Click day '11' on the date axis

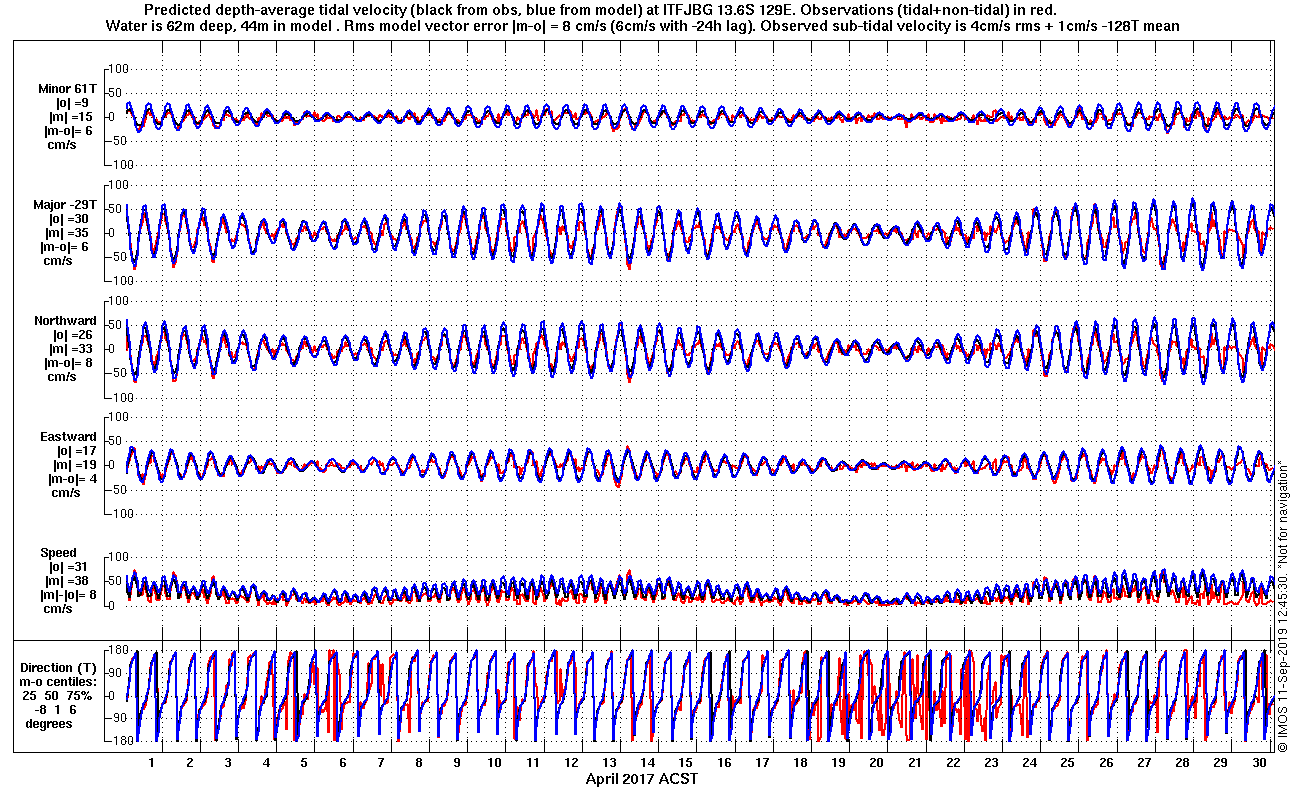coord(533,763)
